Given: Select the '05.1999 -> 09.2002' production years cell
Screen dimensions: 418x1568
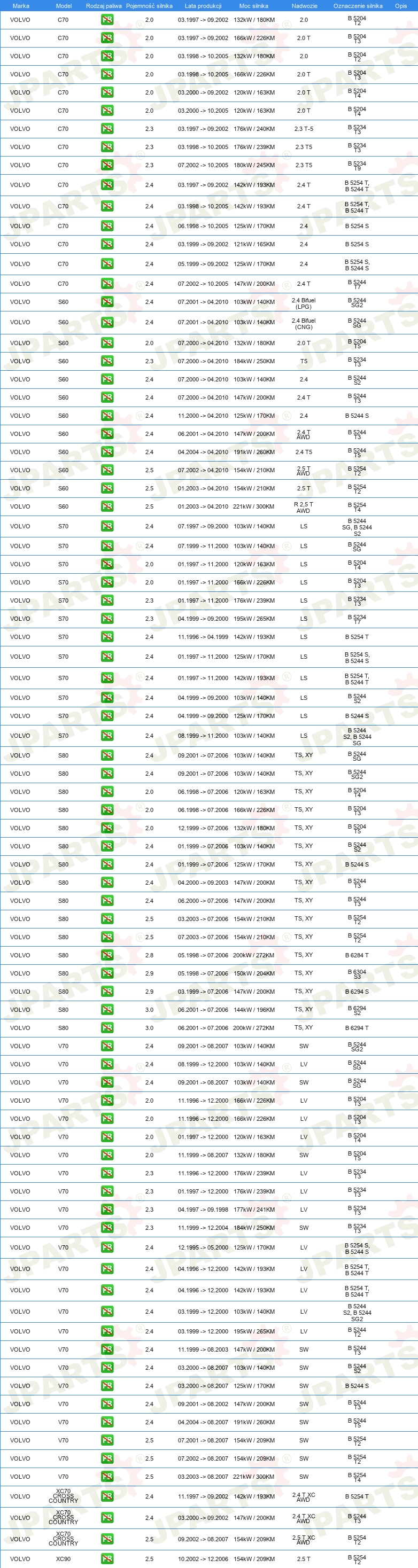Looking at the screenshot, I should pos(203,264).
